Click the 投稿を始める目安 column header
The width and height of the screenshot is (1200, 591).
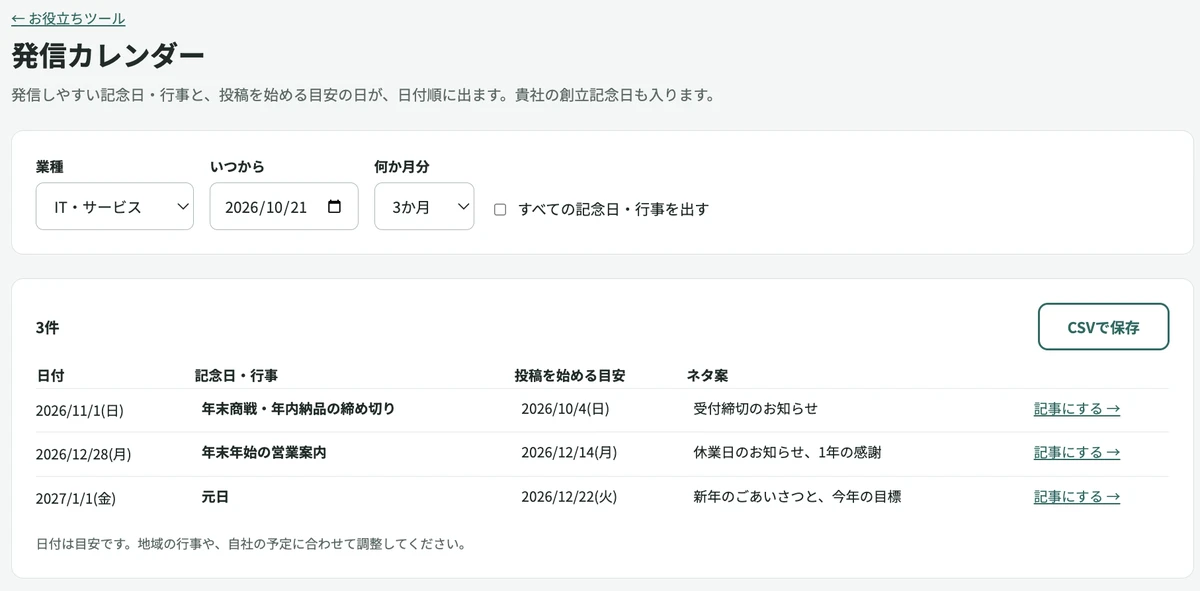[570, 376]
